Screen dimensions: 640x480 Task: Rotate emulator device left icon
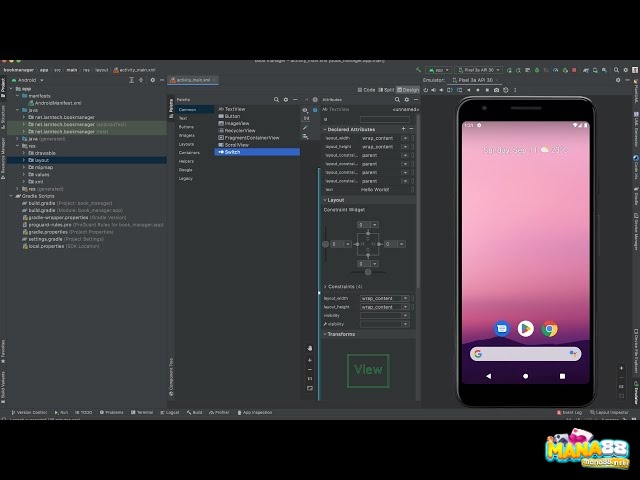pyautogui.click(x=450, y=90)
